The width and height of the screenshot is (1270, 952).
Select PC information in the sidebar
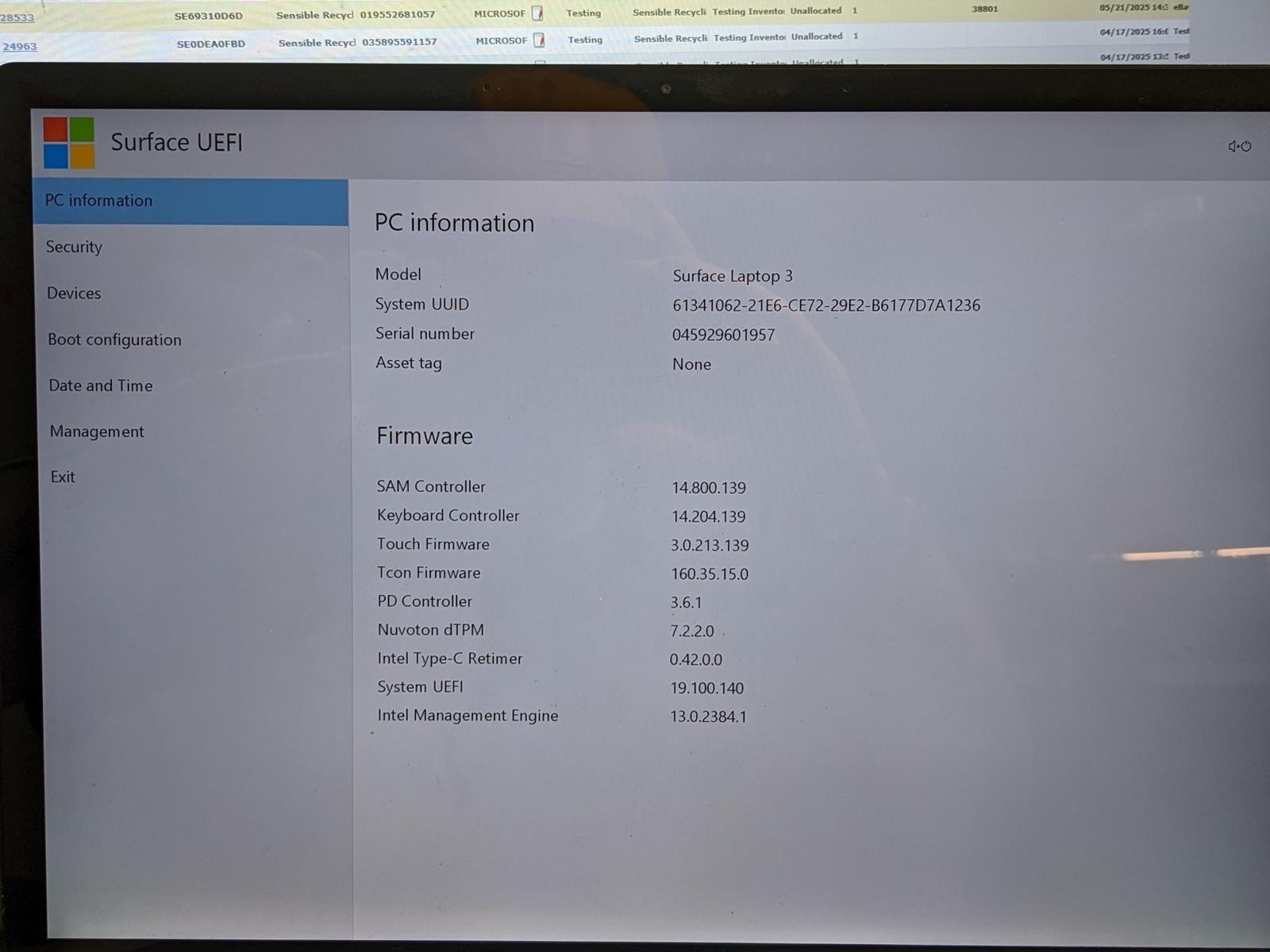click(x=190, y=202)
